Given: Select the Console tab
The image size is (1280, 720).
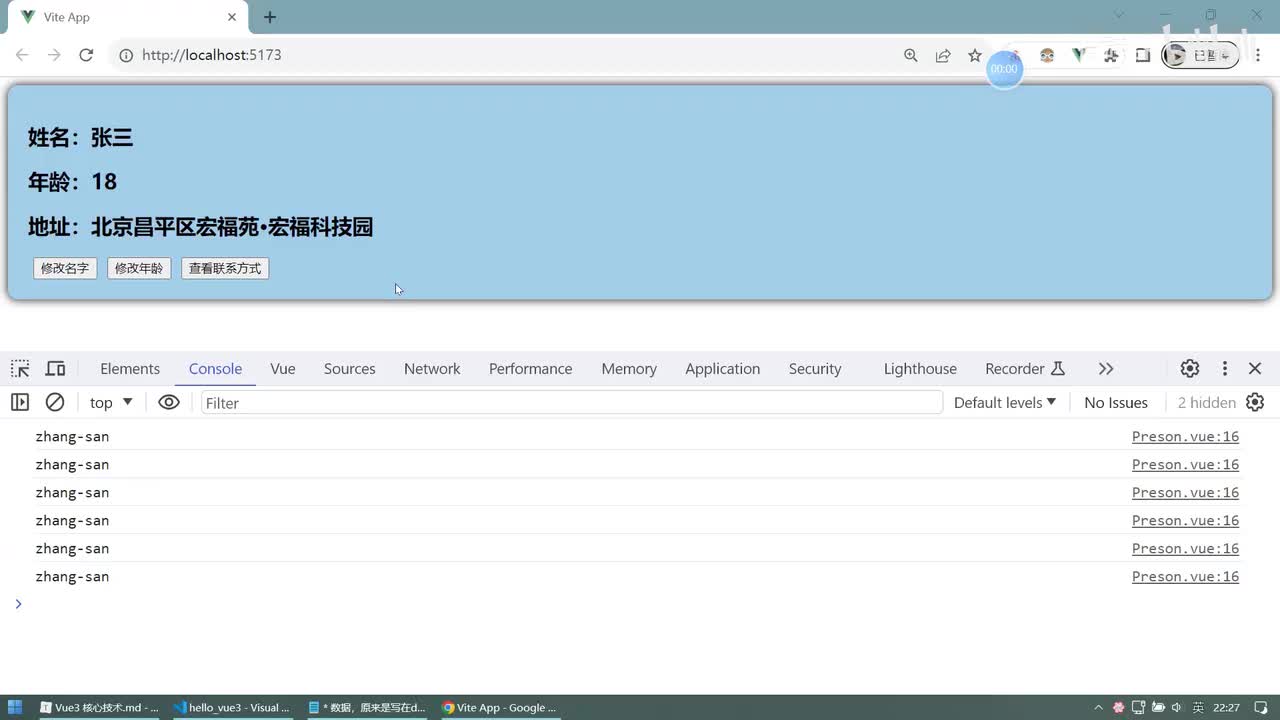Looking at the screenshot, I should (215, 369).
